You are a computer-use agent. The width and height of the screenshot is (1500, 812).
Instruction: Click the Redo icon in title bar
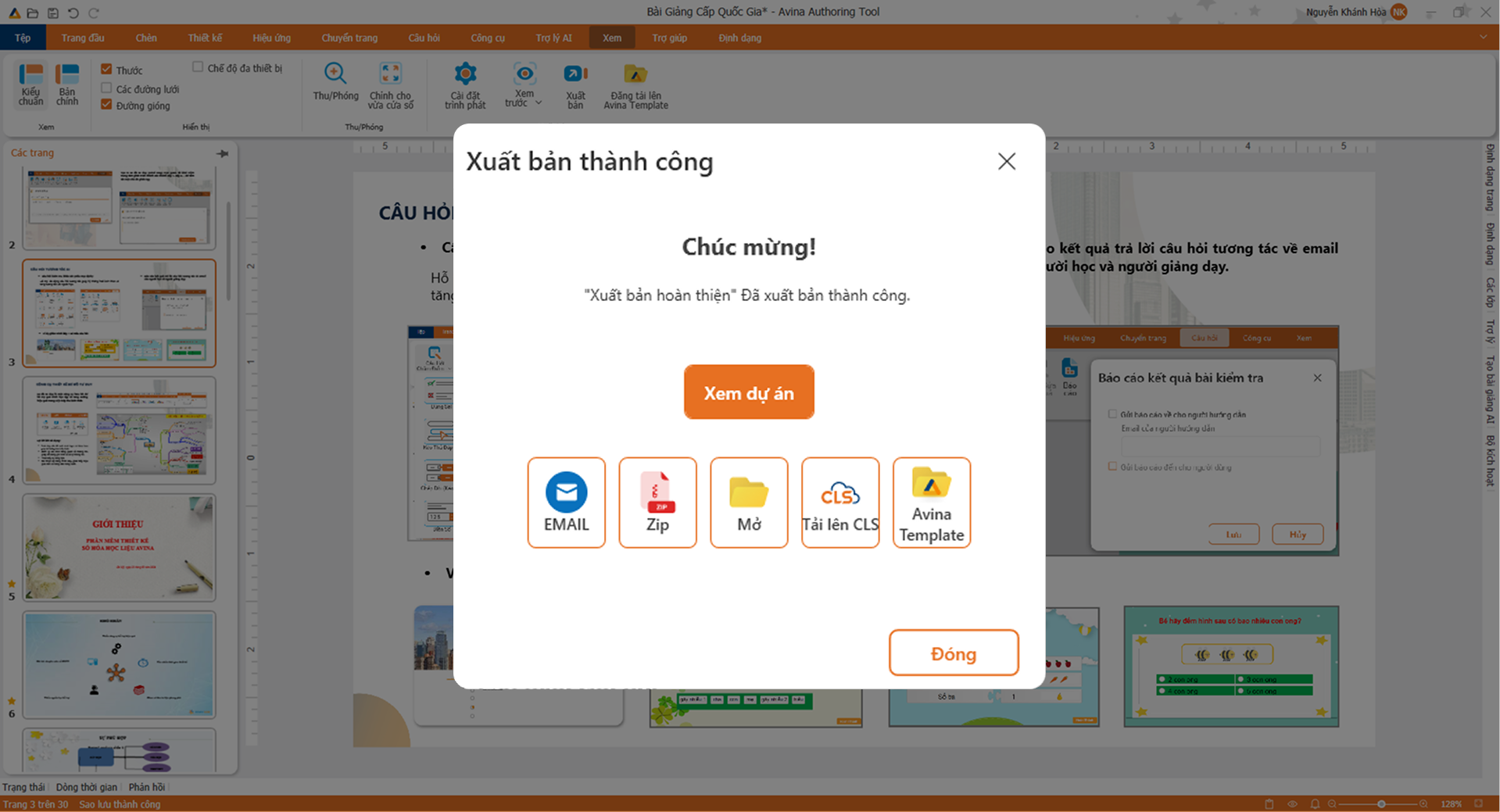tap(94, 13)
